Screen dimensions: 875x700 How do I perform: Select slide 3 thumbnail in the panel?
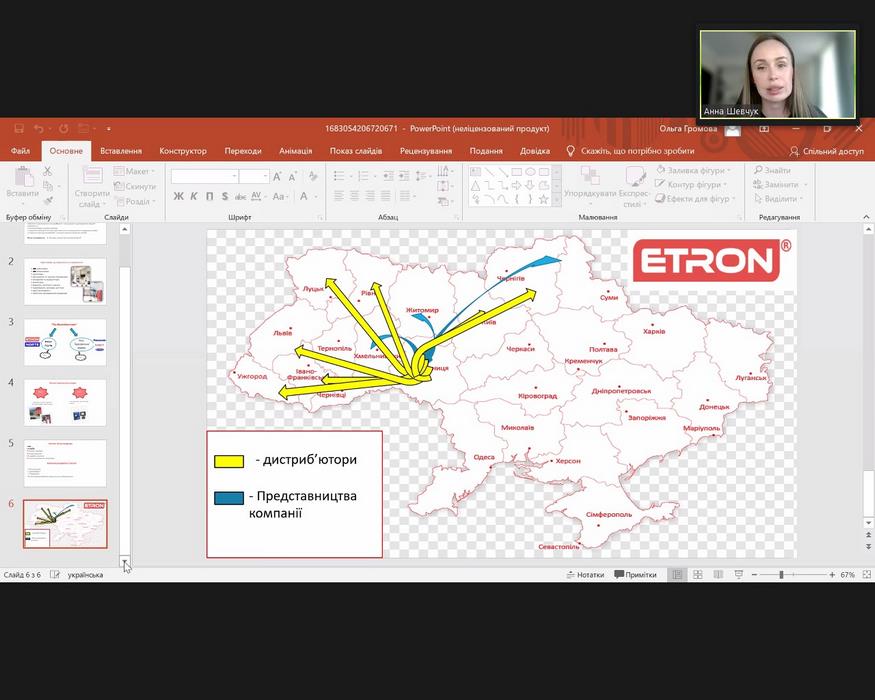[65, 342]
